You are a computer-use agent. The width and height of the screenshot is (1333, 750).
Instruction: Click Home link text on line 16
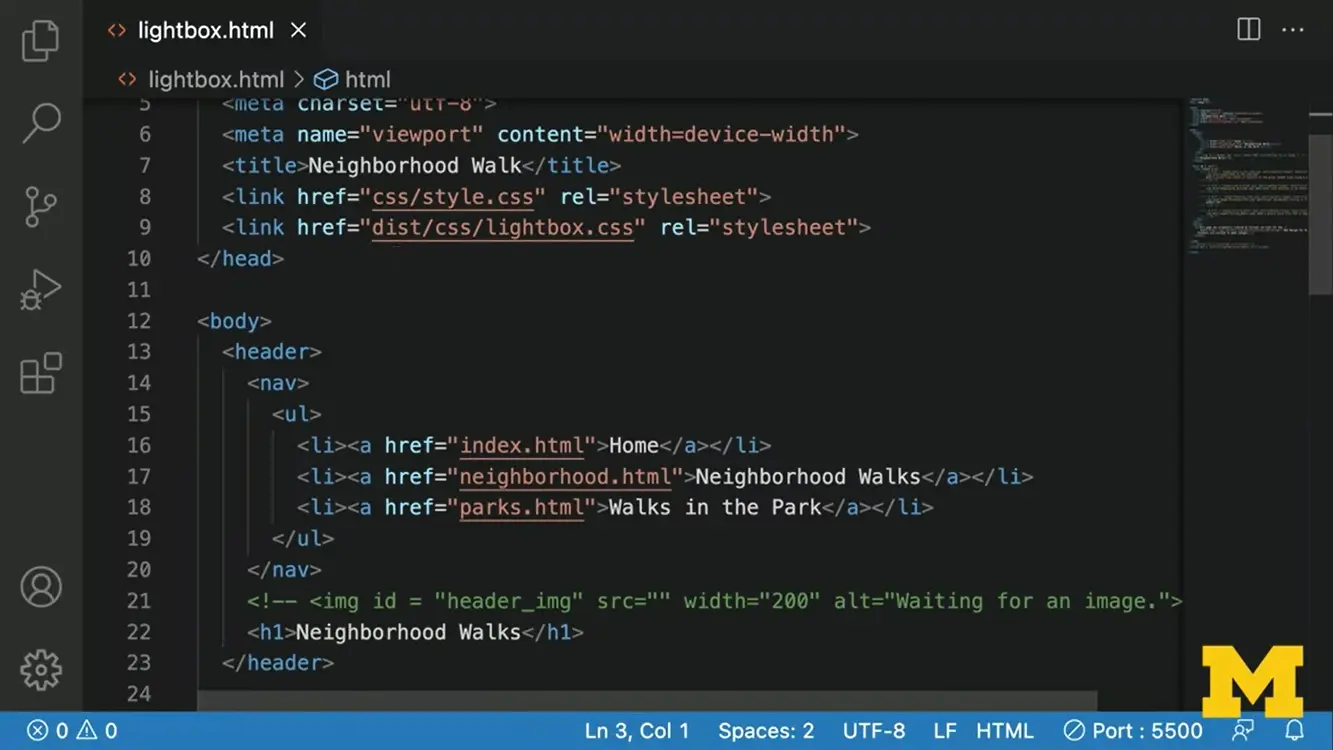634,445
